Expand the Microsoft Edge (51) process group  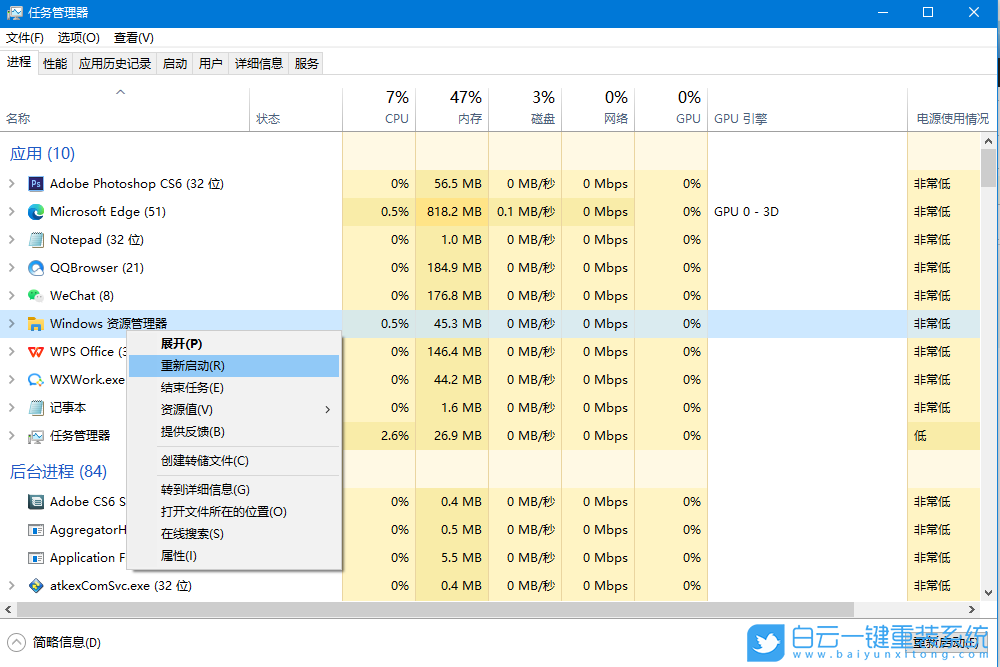coord(13,211)
